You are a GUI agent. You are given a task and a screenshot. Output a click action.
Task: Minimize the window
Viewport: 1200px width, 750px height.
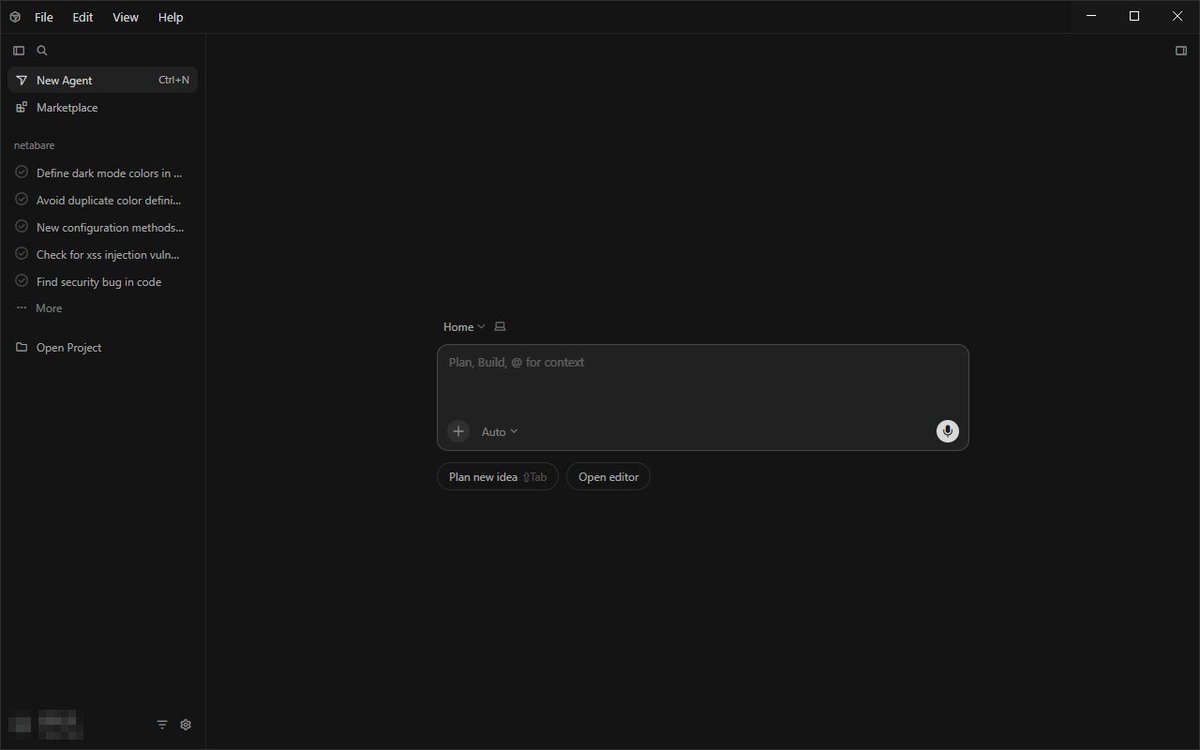[1092, 16]
